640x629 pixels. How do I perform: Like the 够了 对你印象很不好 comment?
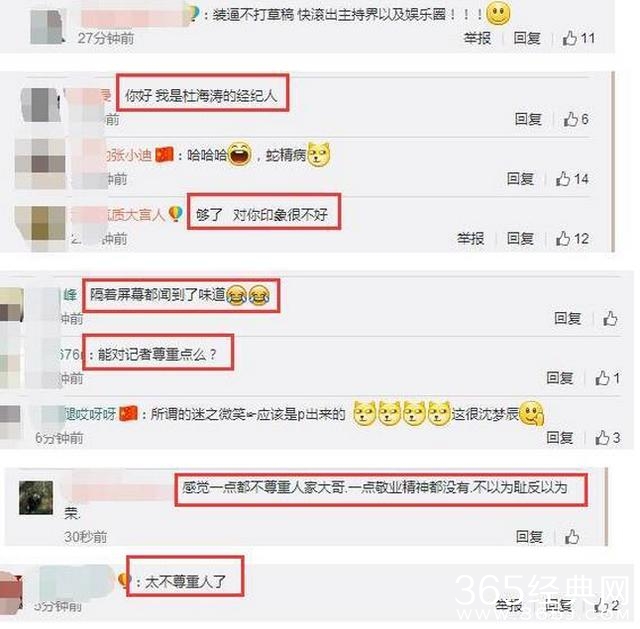[572, 238]
